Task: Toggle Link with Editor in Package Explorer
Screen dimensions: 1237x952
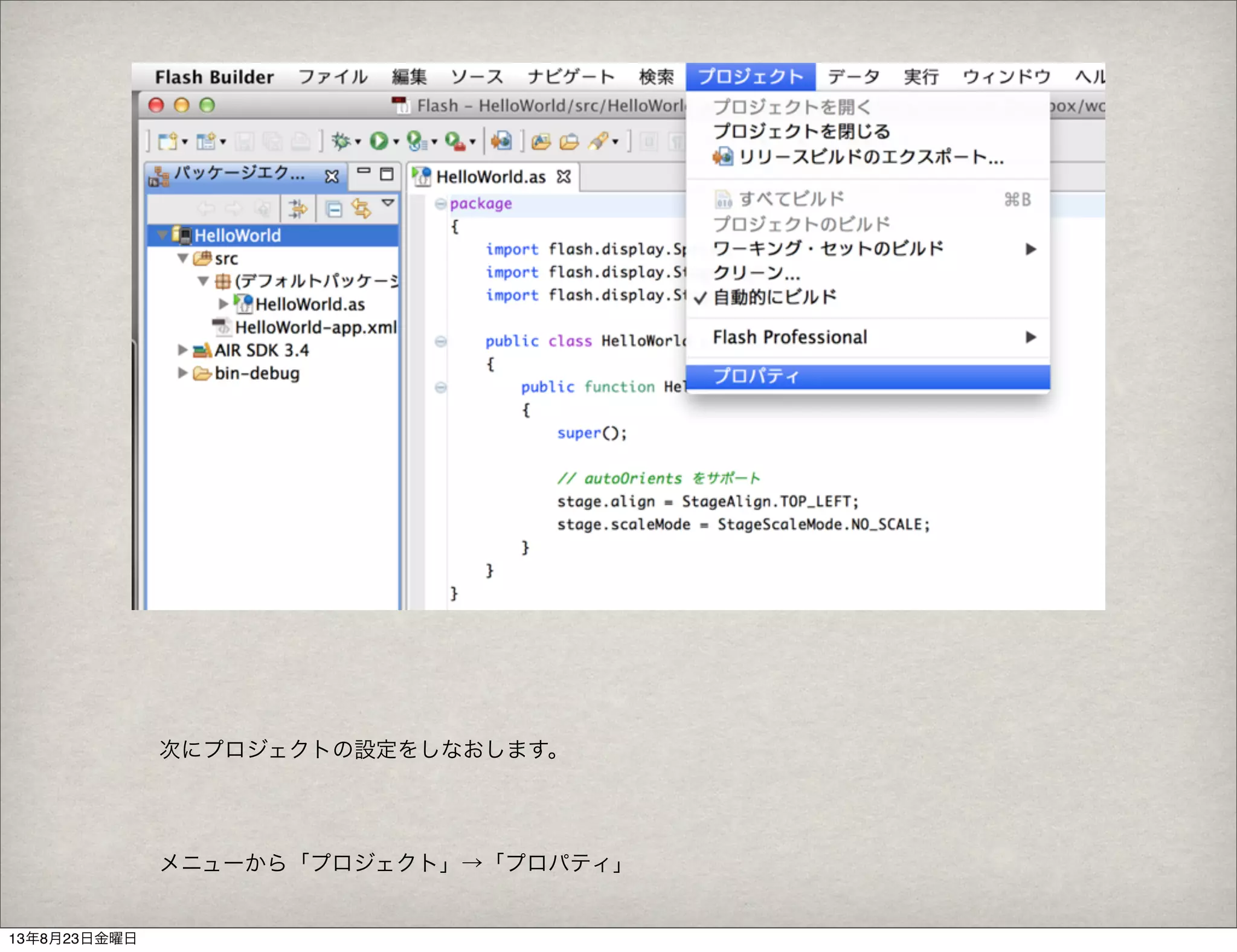Action: (361, 209)
